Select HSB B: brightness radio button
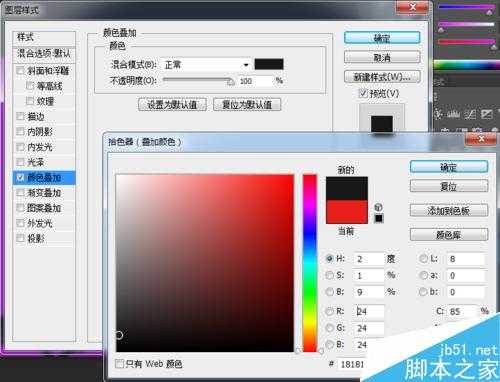This screenshot has width=500, height=382. [329, 292]
